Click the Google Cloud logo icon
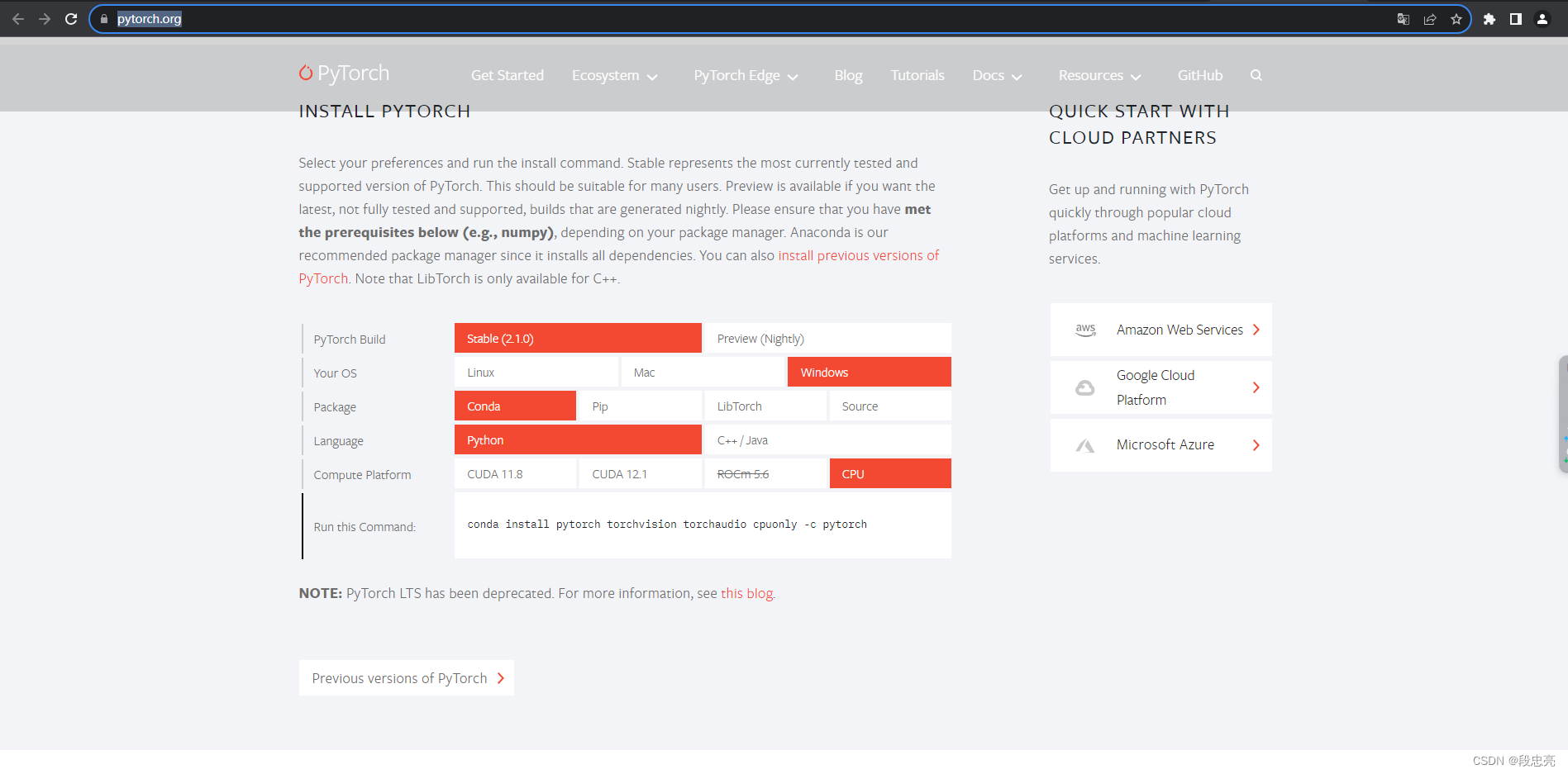 [x=1085, y=387]
